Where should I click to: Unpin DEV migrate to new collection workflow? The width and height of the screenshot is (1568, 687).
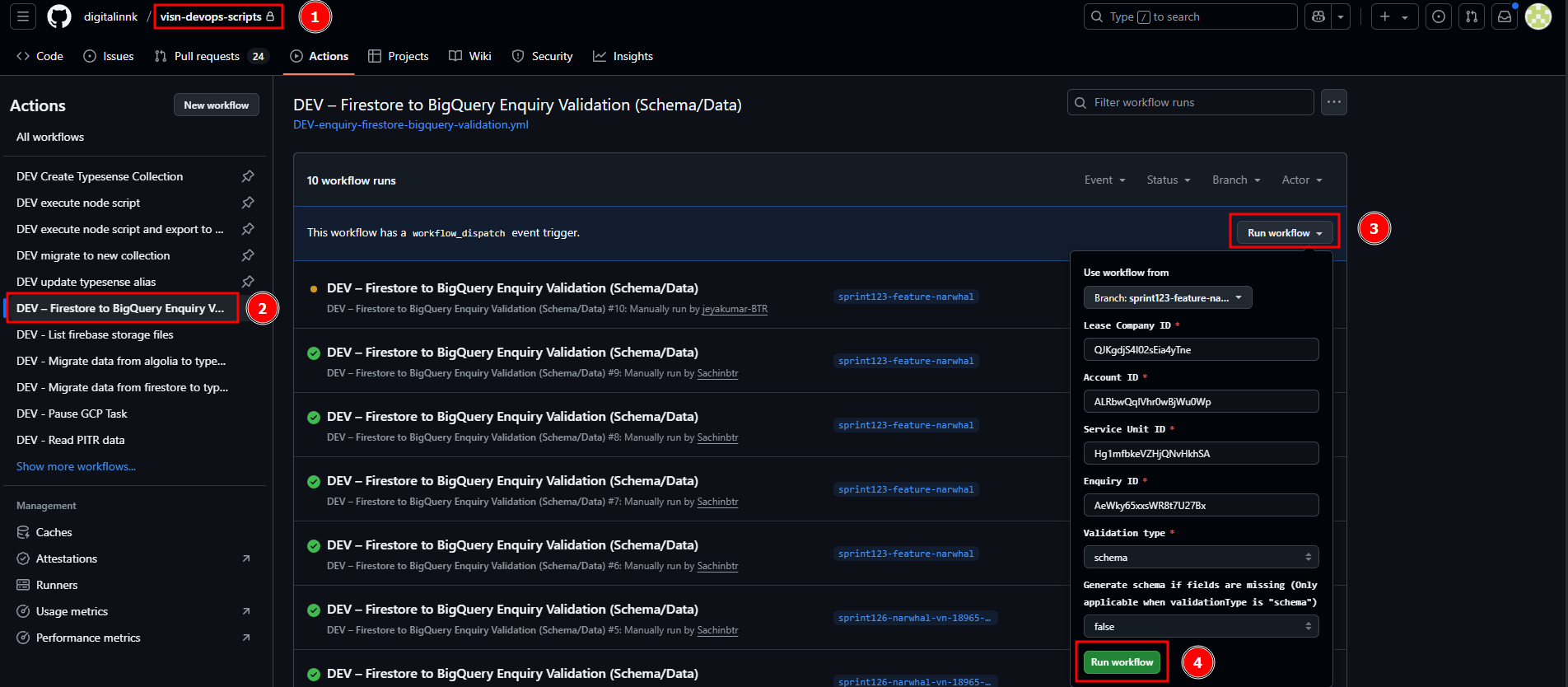248,255
